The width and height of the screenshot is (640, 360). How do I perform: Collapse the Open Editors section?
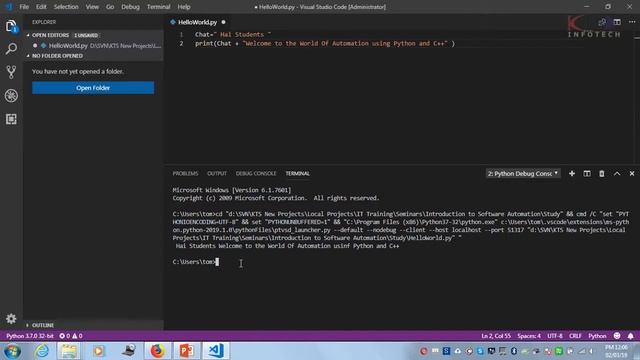pos(94,35)
